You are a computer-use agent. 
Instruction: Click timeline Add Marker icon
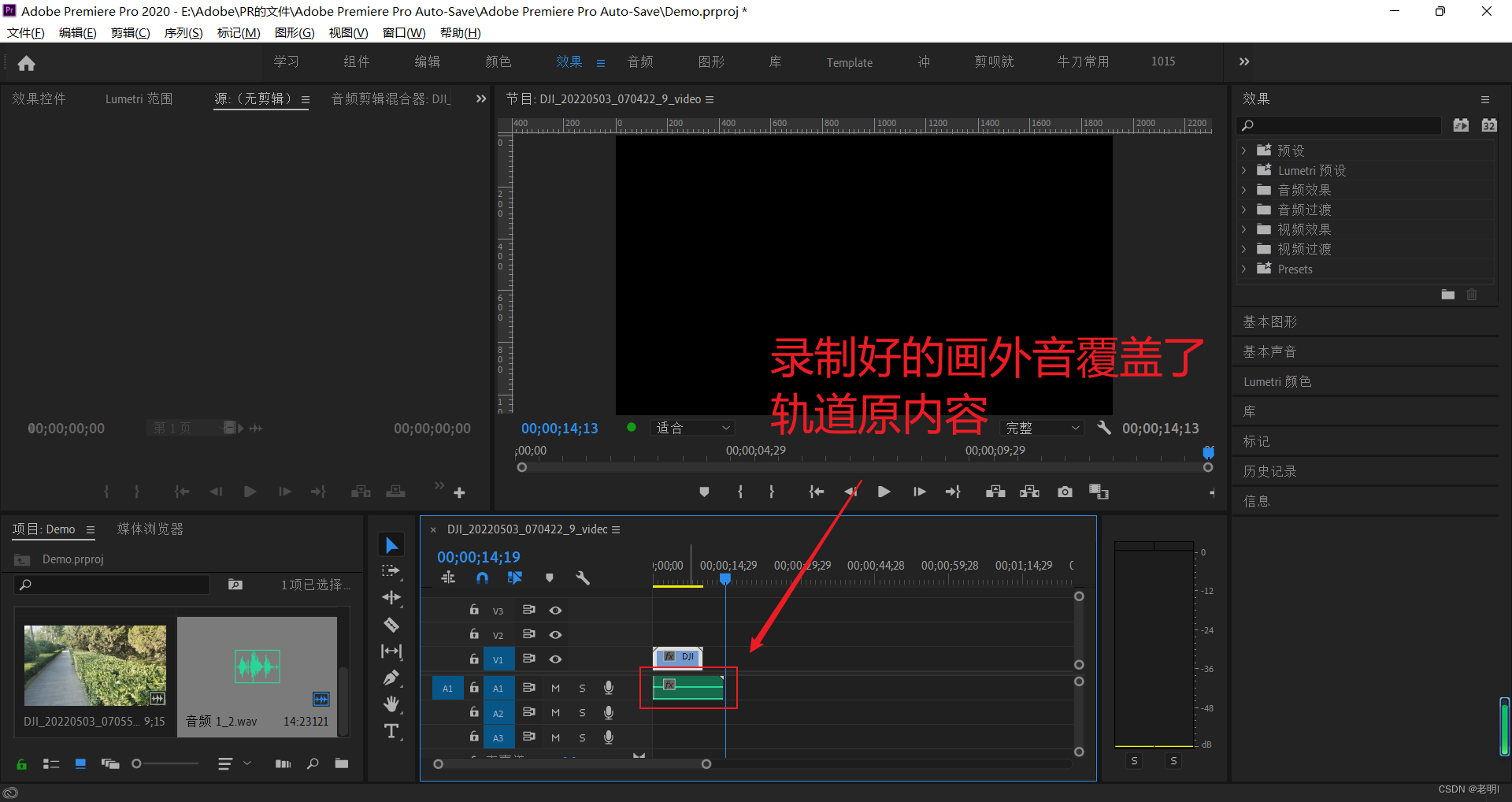point(550,578)
